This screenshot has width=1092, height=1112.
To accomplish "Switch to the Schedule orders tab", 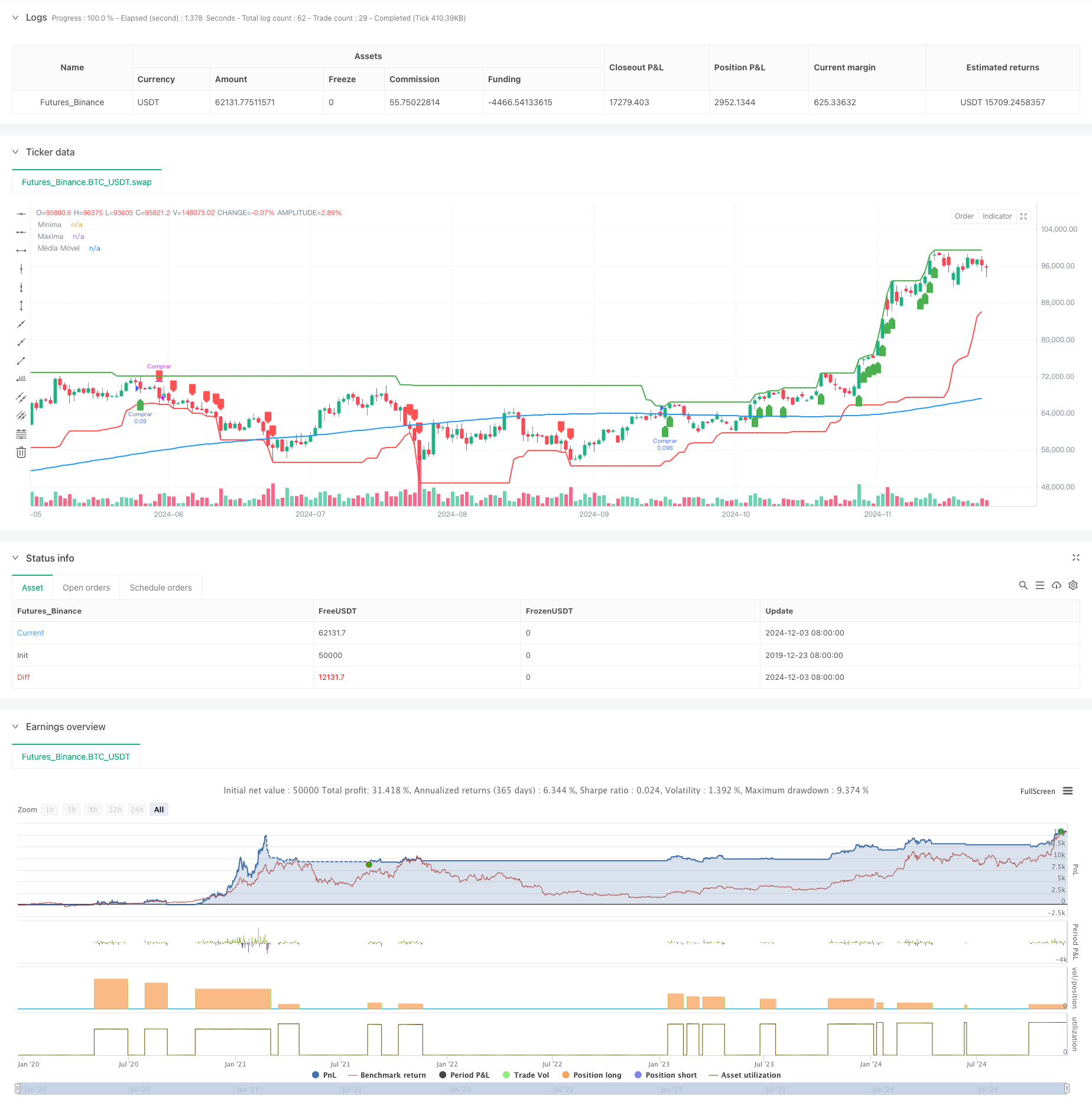I will pyautogui.click(x=161, y=588).
